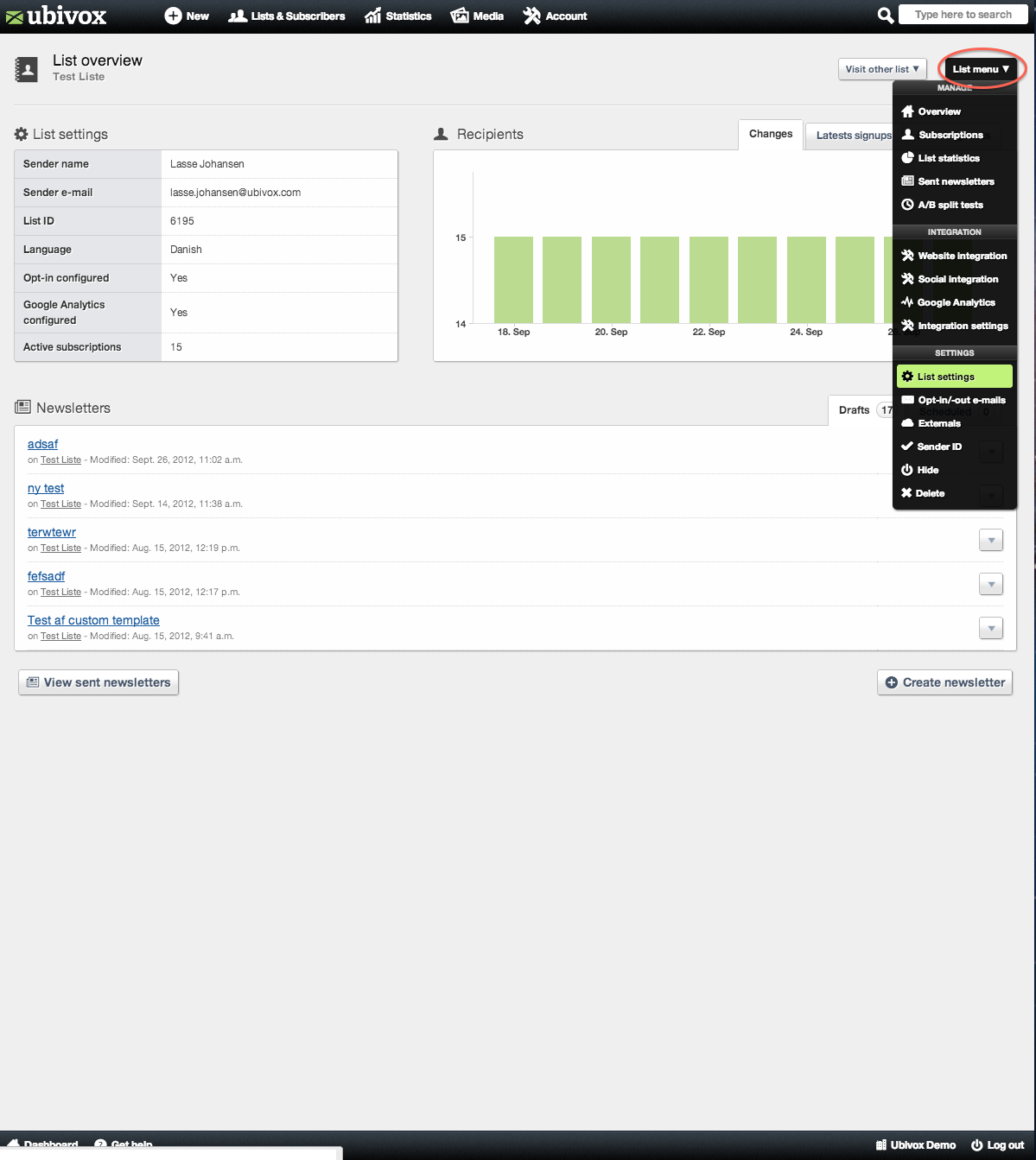This screenshot has height=1160, width=1036.
Task: Expand Test af custom template options arrow
Action: [x=991, y=628]
